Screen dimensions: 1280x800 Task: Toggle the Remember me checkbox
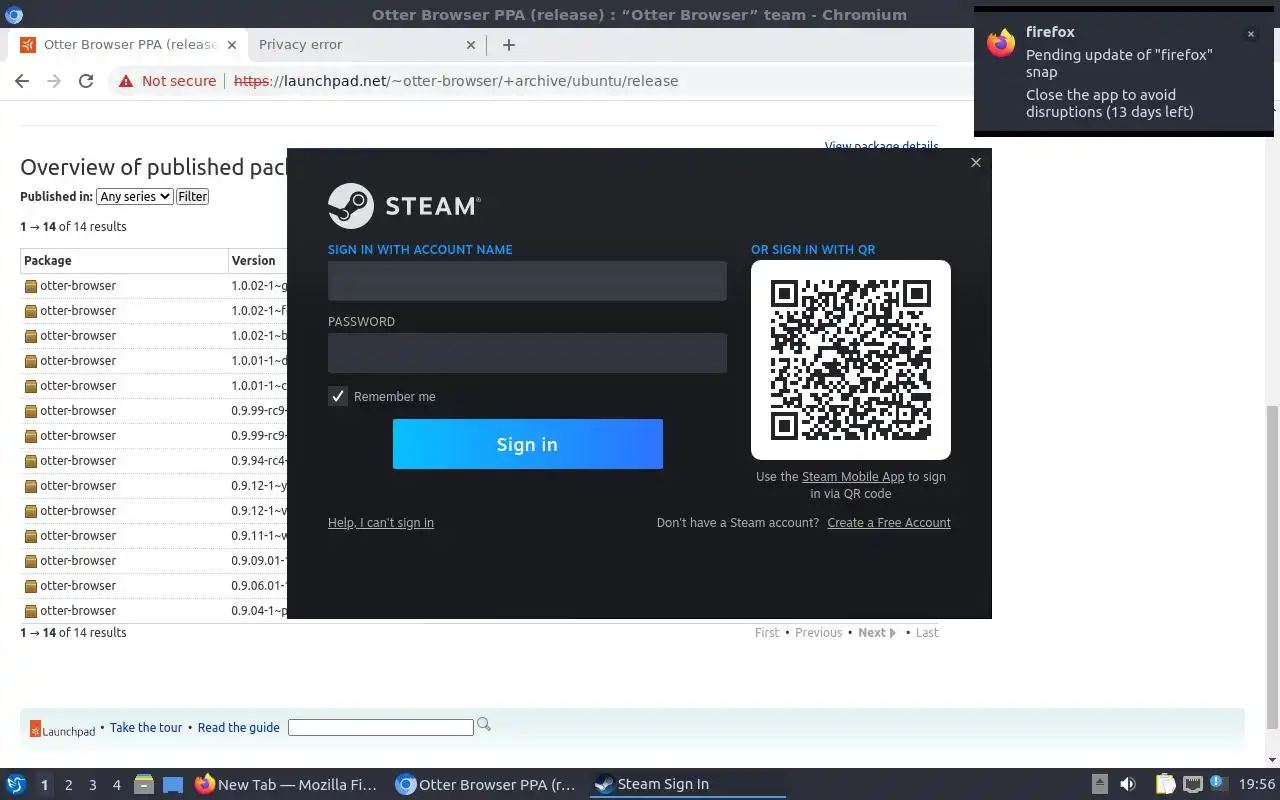point(338,396)
